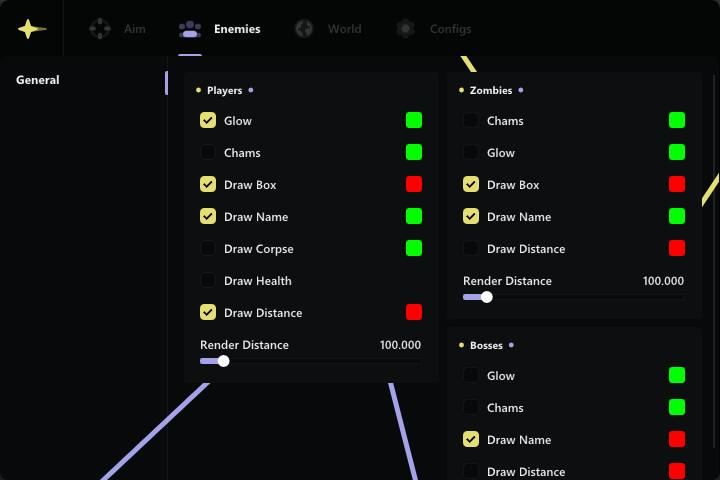Open the Aim tab

[x=134, y=29]
